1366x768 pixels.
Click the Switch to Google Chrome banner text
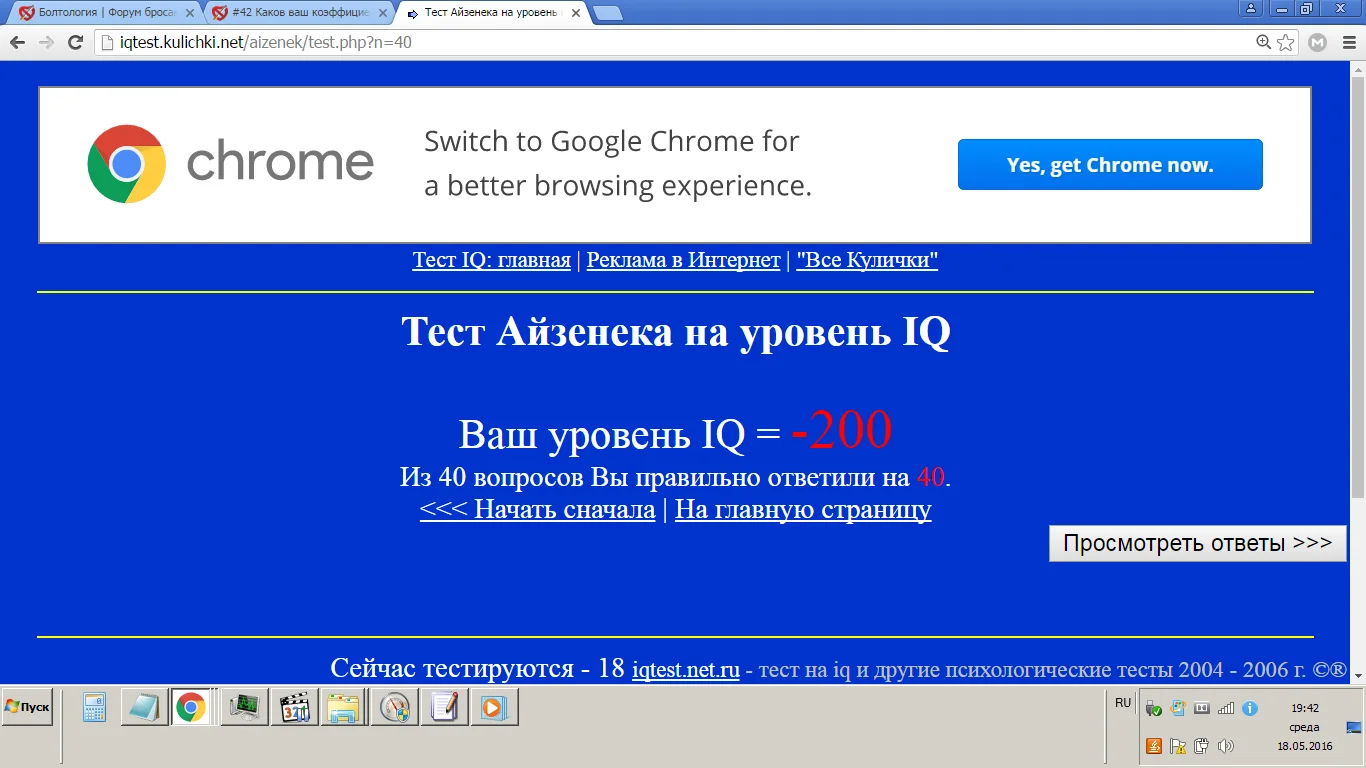point(618,163)
